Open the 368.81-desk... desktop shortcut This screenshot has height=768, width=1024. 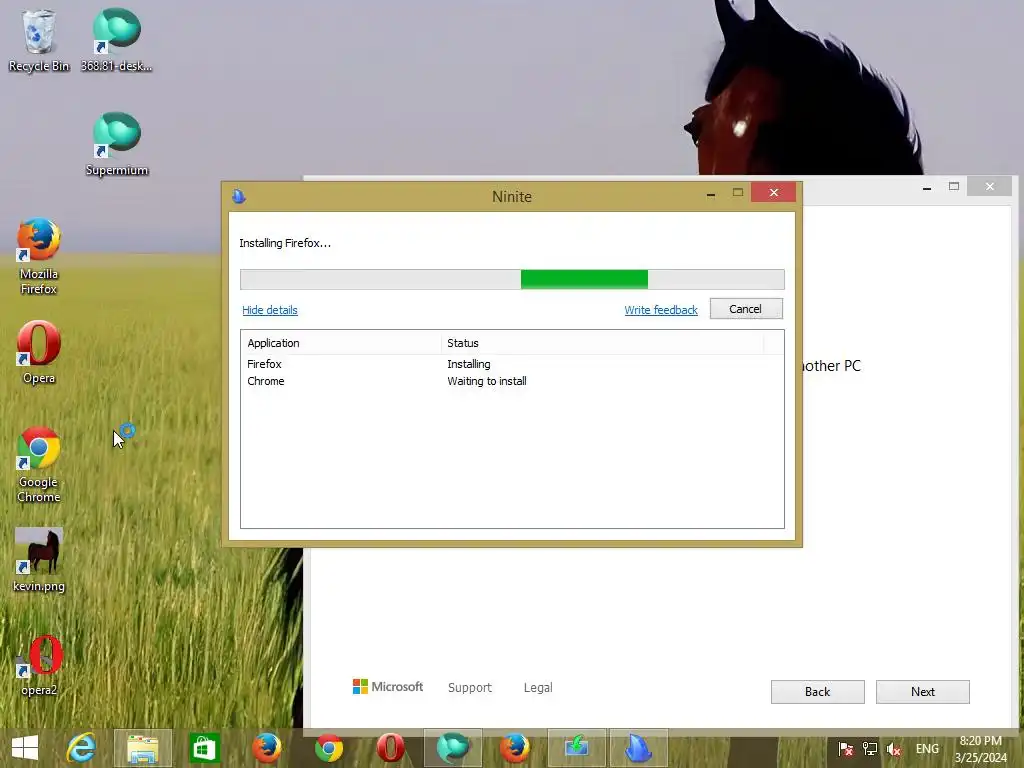[116, 40]
